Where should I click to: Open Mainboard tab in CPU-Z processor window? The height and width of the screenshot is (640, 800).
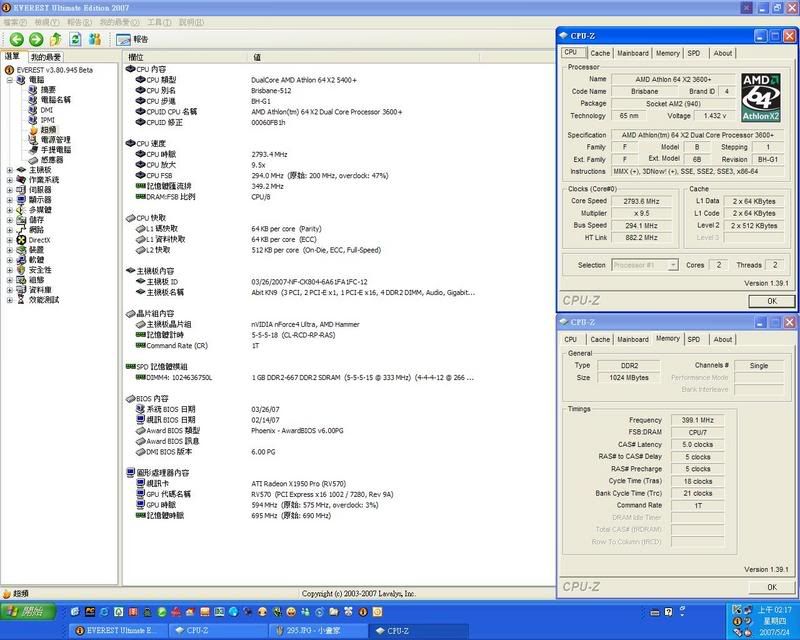pos(633,53)
